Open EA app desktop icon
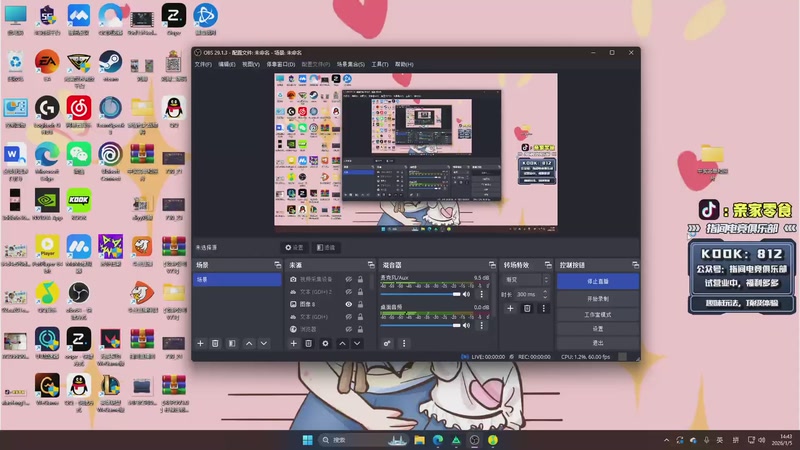This screenshot has height=450, width=800. (x=47, y=66)
